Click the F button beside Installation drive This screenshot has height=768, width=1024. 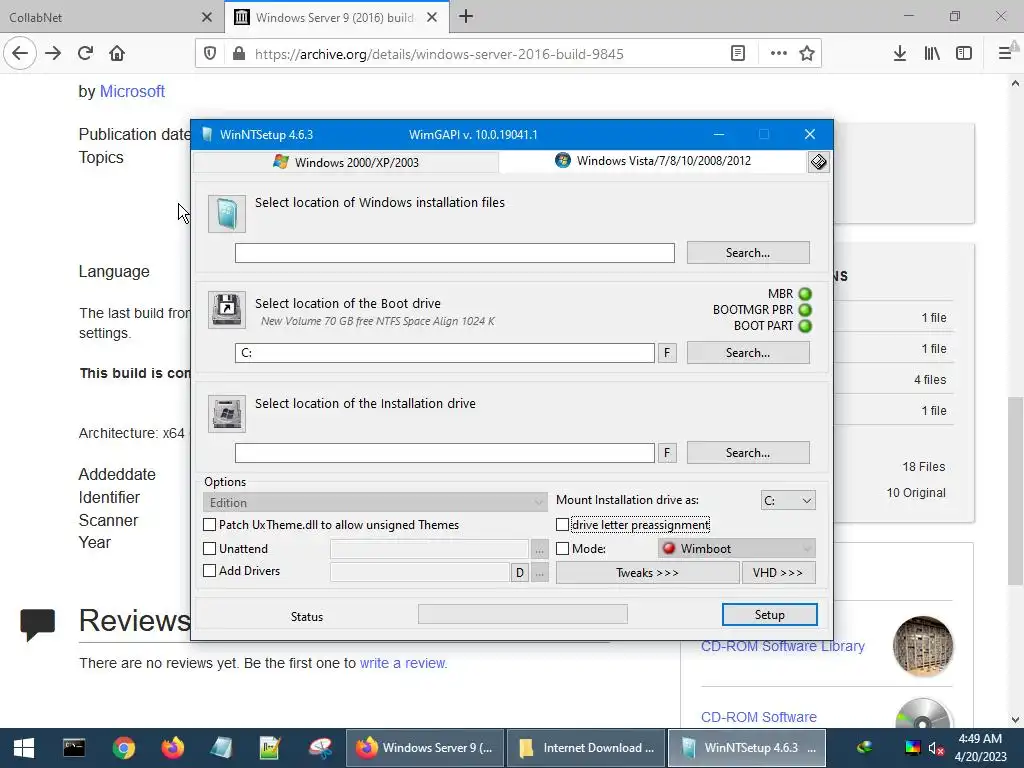pyautogui.click(x=667, y=453)
